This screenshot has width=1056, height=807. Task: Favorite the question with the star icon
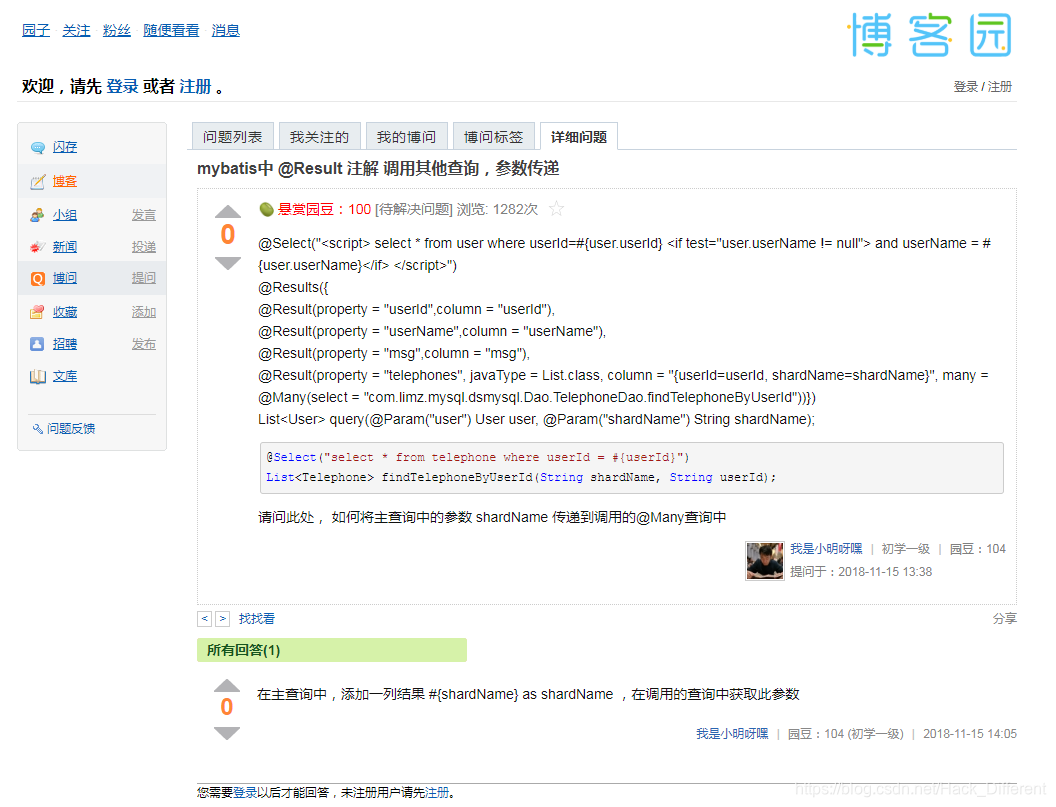[x=556, y=209]
